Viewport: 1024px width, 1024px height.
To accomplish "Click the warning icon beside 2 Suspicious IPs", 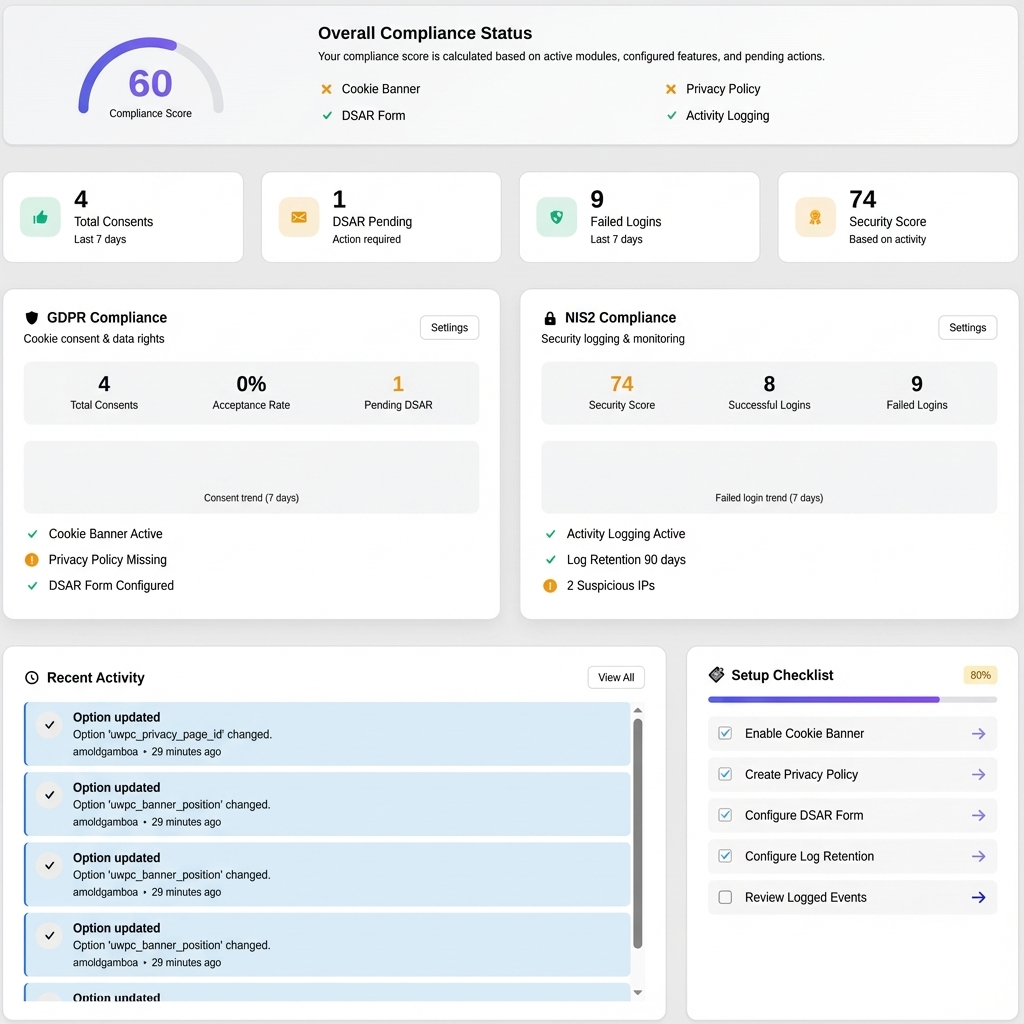I will [x=549, y=586].
